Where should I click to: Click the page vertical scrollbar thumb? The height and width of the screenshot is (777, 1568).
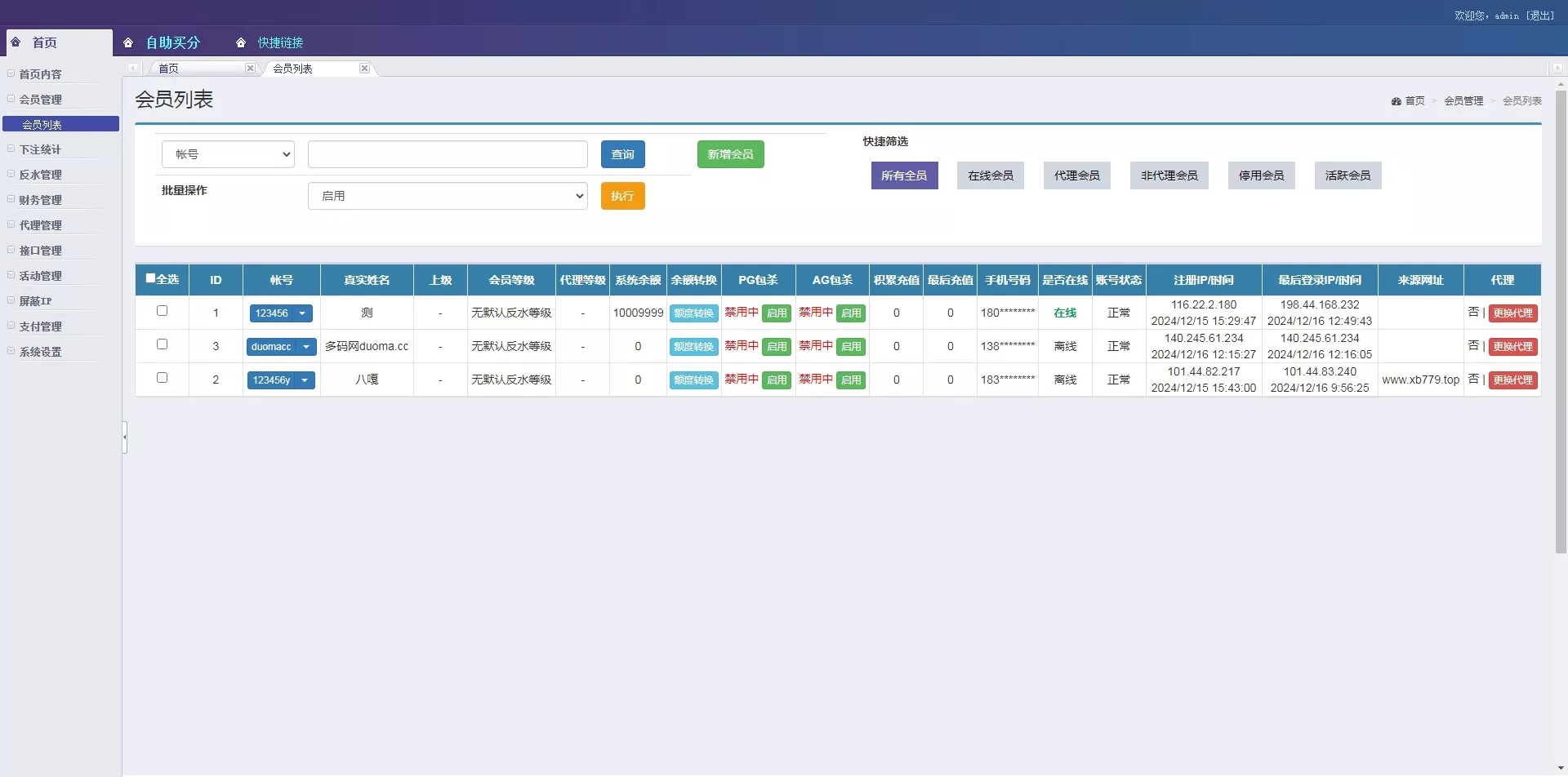1561,318
